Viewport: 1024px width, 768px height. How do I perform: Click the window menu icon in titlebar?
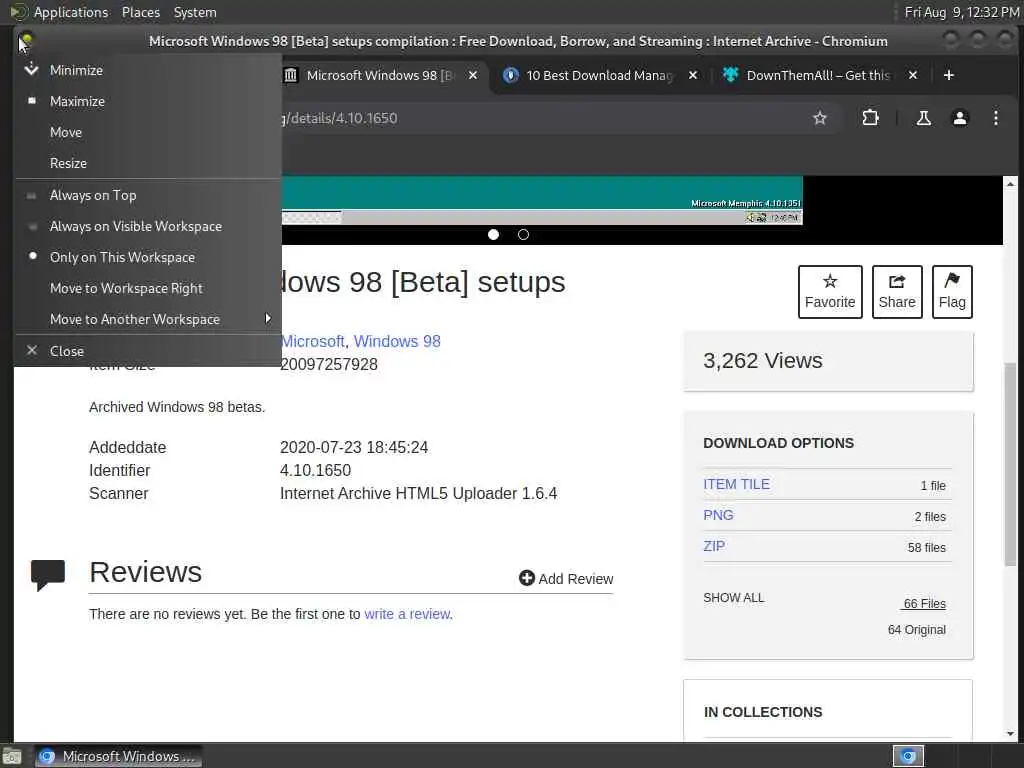click(x=25, y=41)
